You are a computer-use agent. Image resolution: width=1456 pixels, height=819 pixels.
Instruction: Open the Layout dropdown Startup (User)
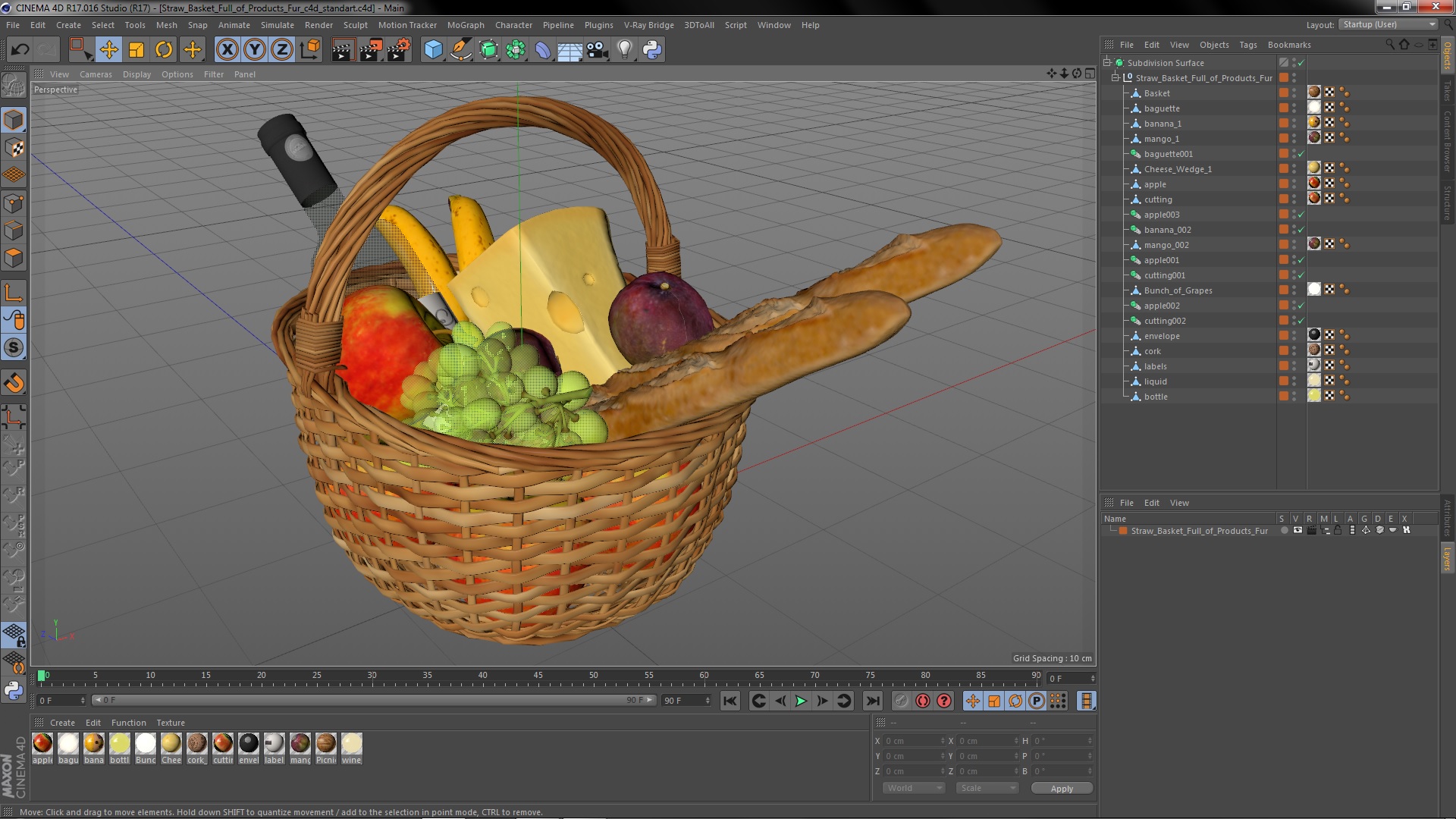click(1388, 25)
